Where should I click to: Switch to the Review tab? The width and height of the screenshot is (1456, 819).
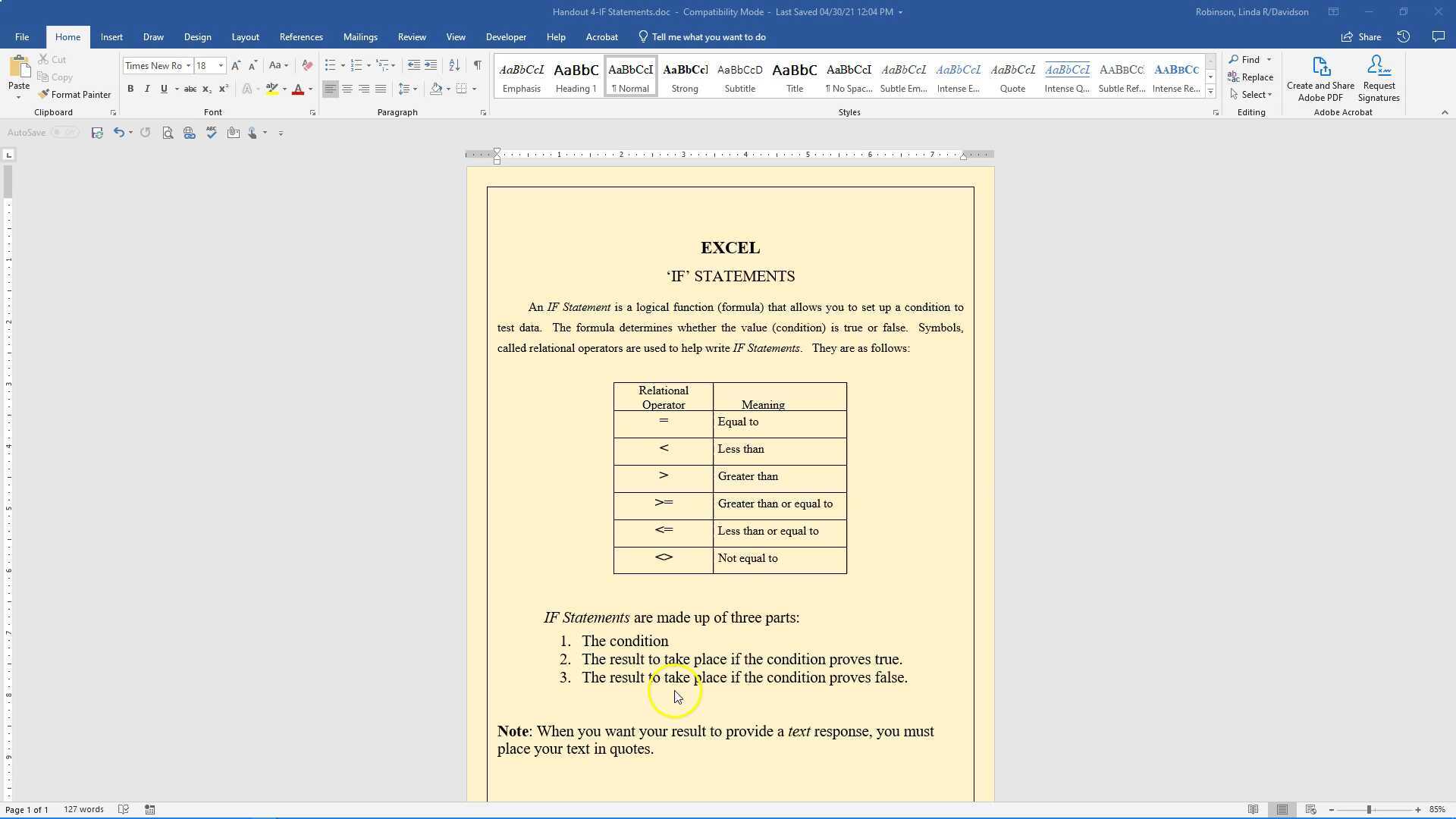(x=412, y=37)
